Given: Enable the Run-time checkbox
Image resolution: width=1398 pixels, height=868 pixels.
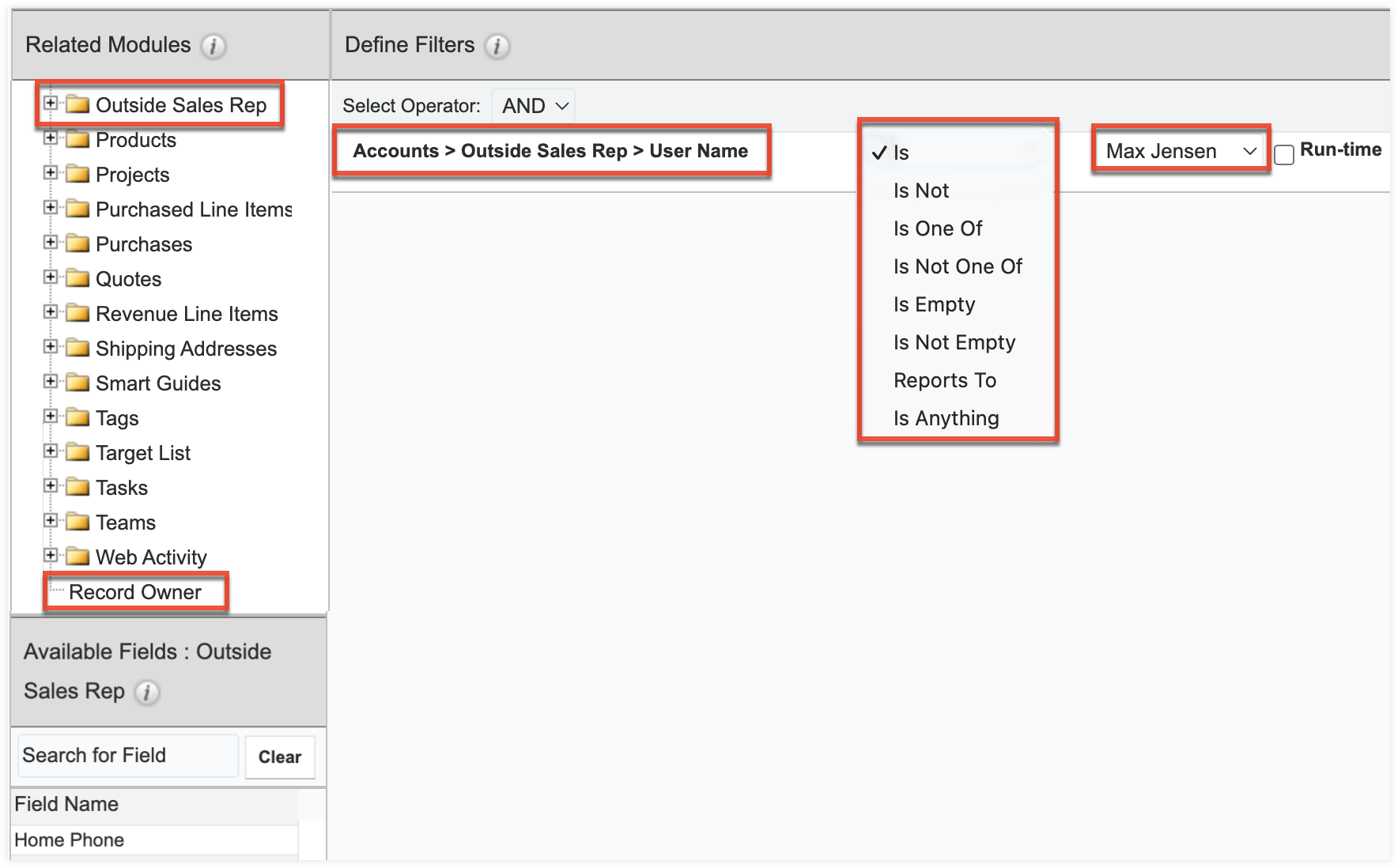Looking at the screenshot, I should [x=1284, y=154].
